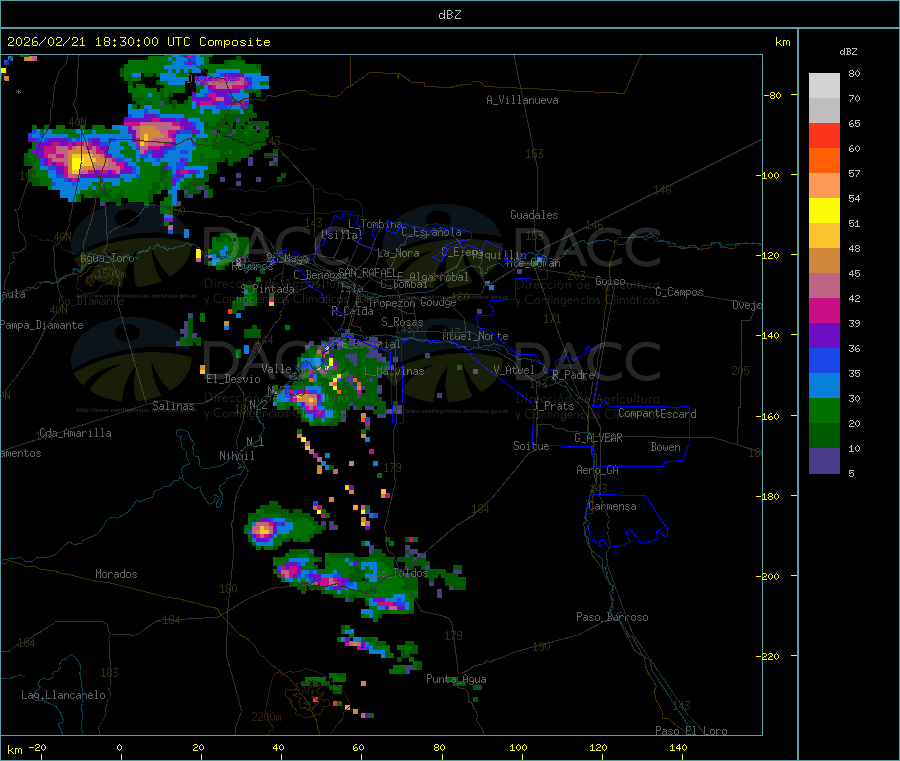Pick the light blue 30-35 dBZ legend swatch
This screenshot has width=900, height=761.
(824, 386)
